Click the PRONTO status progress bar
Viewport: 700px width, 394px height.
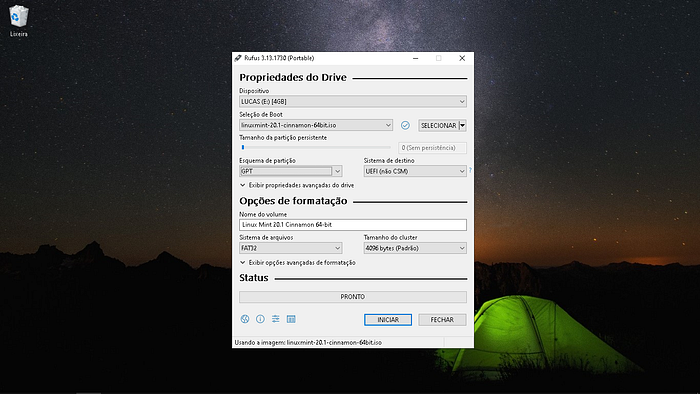(x=353, y=297)
